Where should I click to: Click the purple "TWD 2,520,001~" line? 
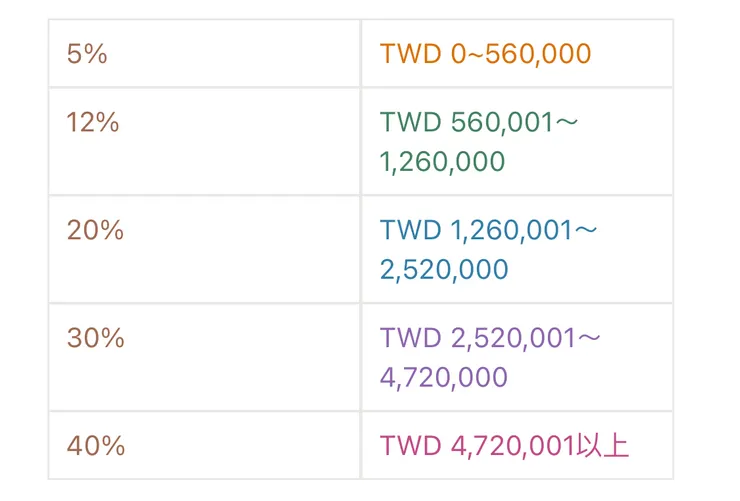490,339
